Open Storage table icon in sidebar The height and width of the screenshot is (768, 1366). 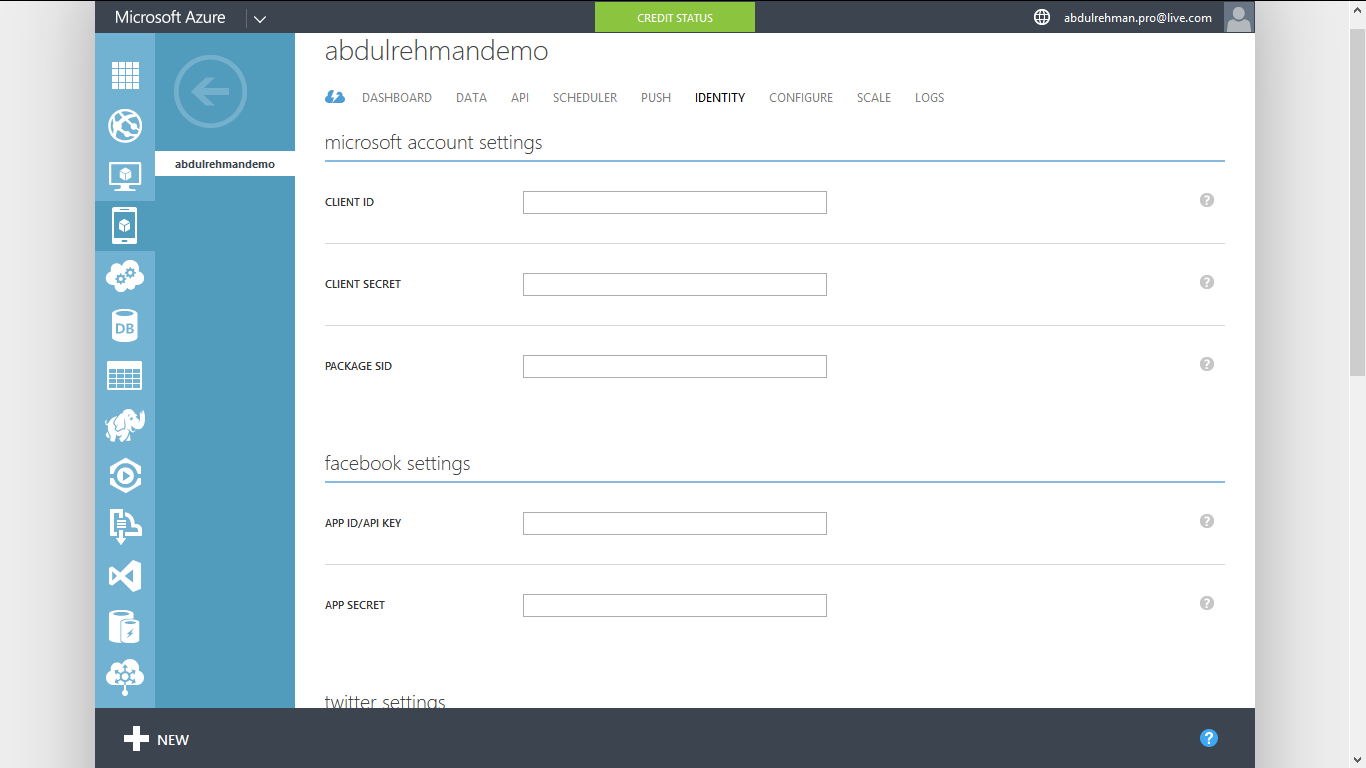coord(125,376)
